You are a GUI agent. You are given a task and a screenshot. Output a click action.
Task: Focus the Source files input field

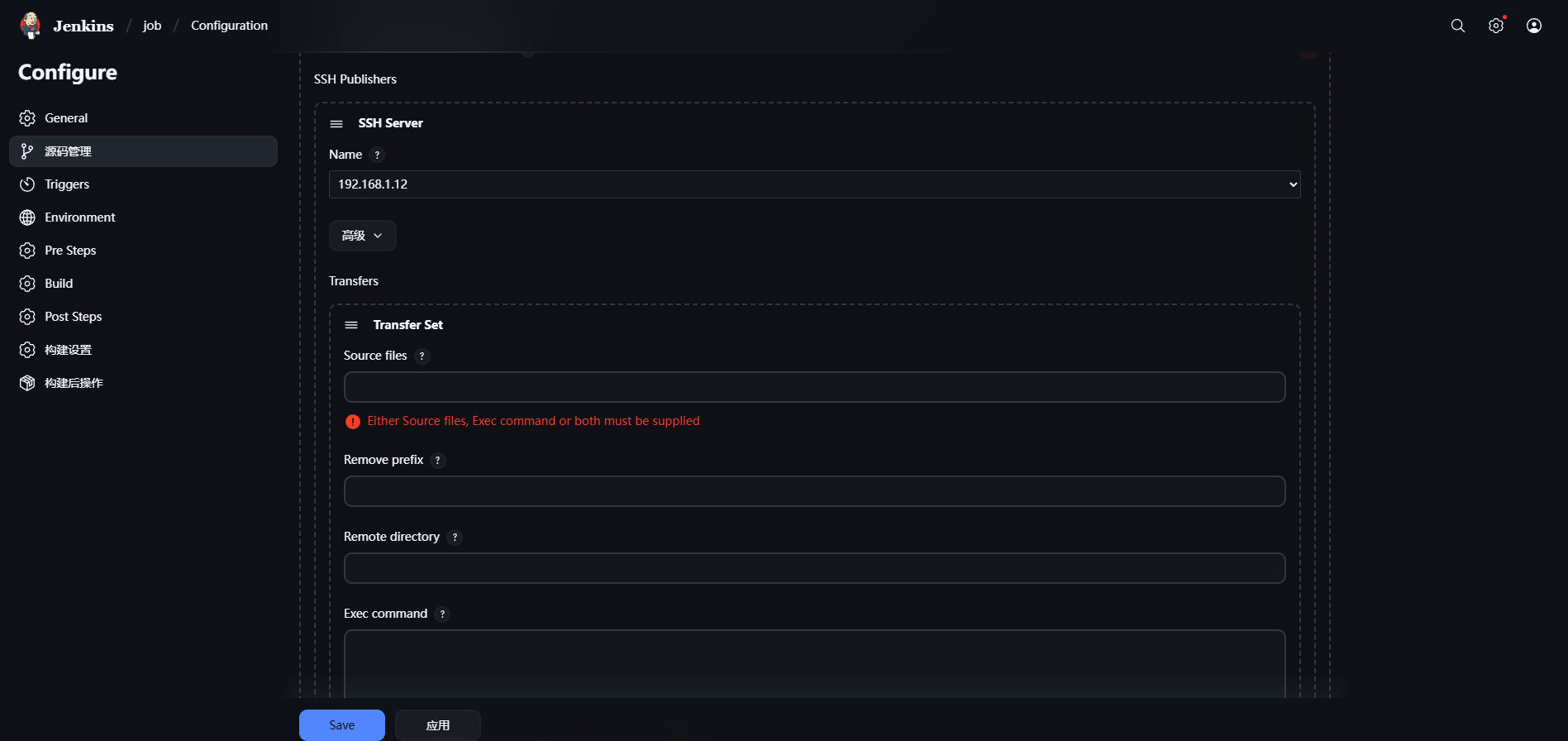coord(814,387)
